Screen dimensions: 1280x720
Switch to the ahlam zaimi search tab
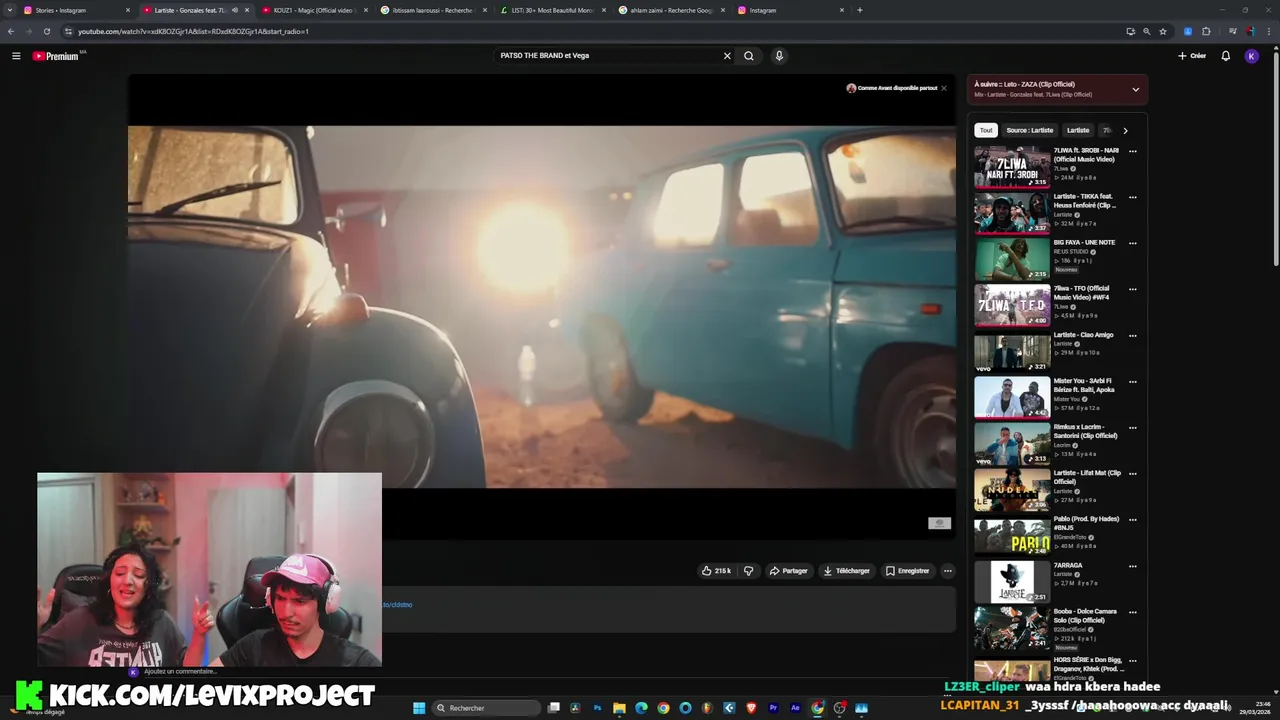coord(671,10)
